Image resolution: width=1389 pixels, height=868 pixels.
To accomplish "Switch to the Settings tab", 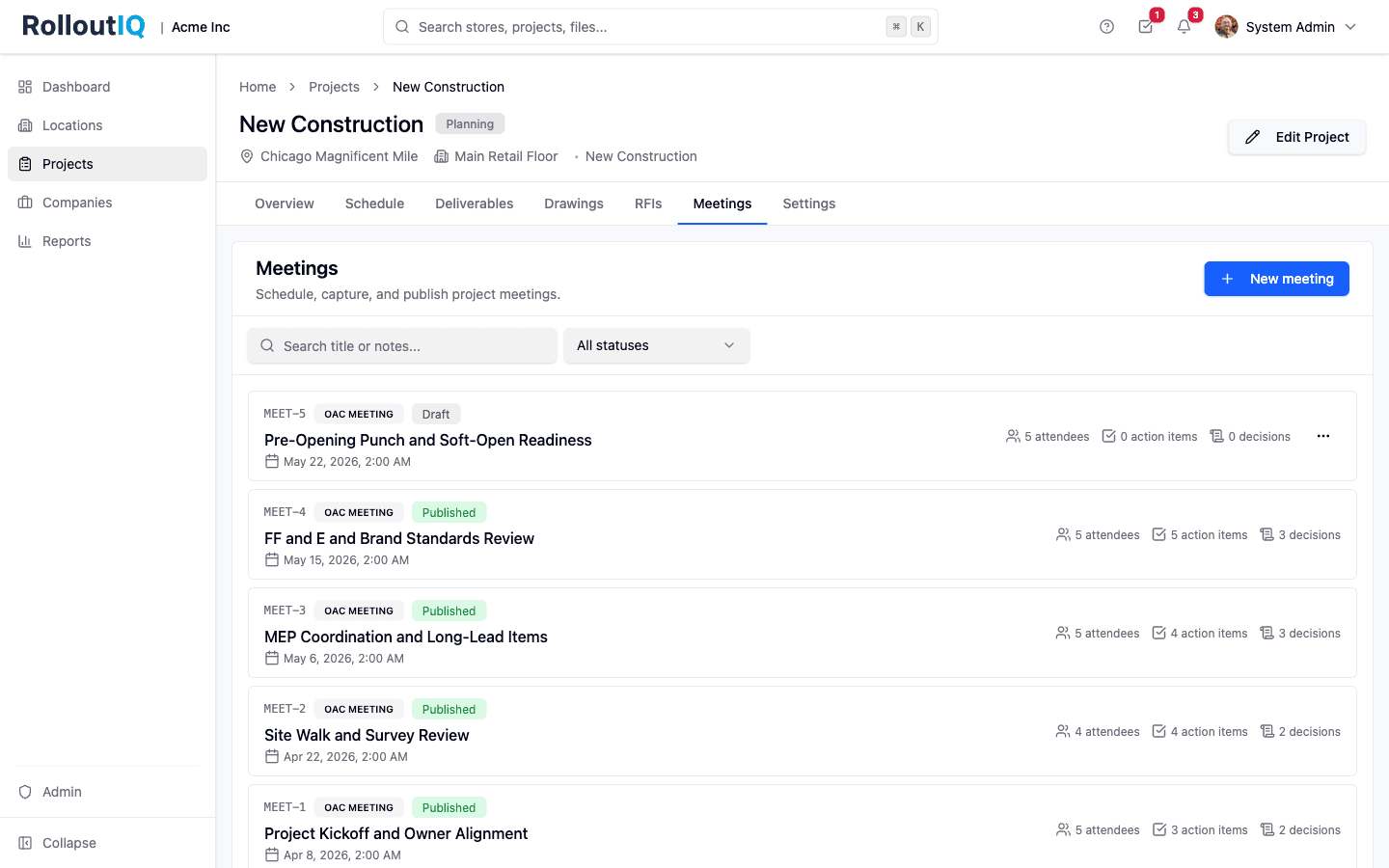I will 809,203.
